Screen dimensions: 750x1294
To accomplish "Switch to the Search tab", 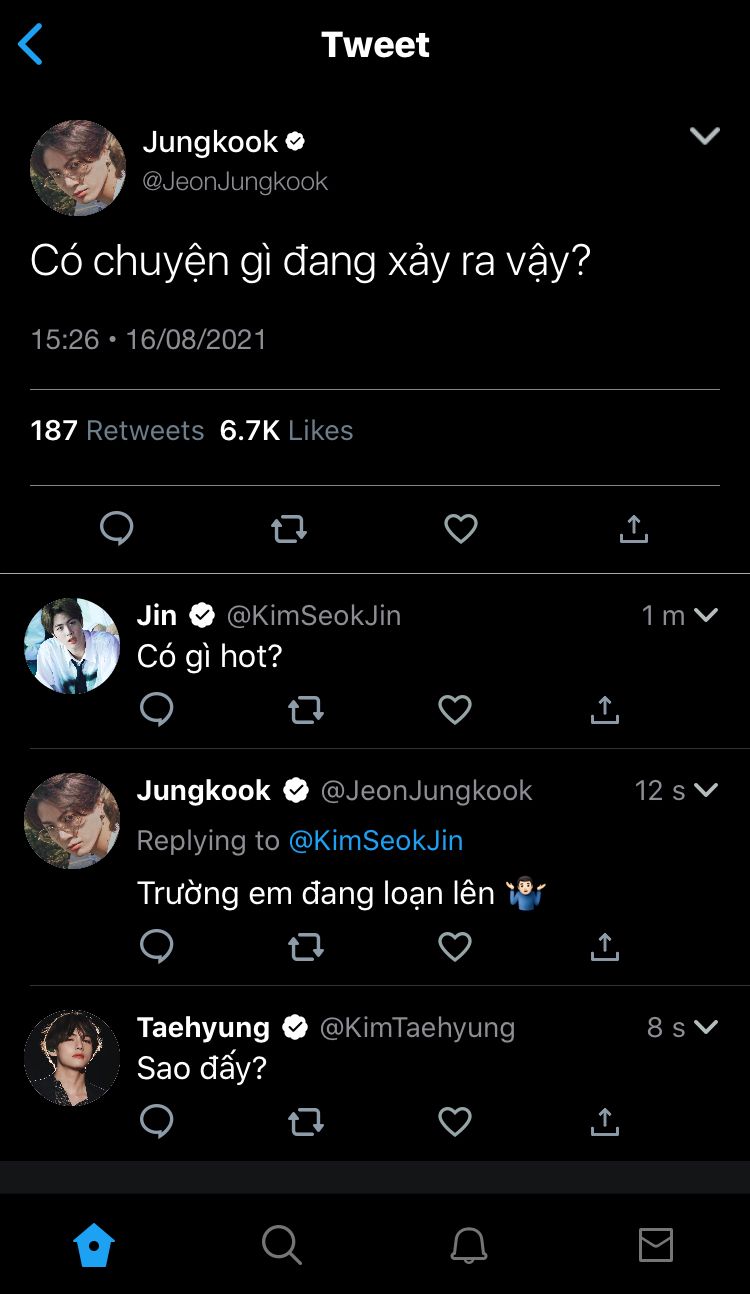I will pyautogui.click(x=281, y=1245).
